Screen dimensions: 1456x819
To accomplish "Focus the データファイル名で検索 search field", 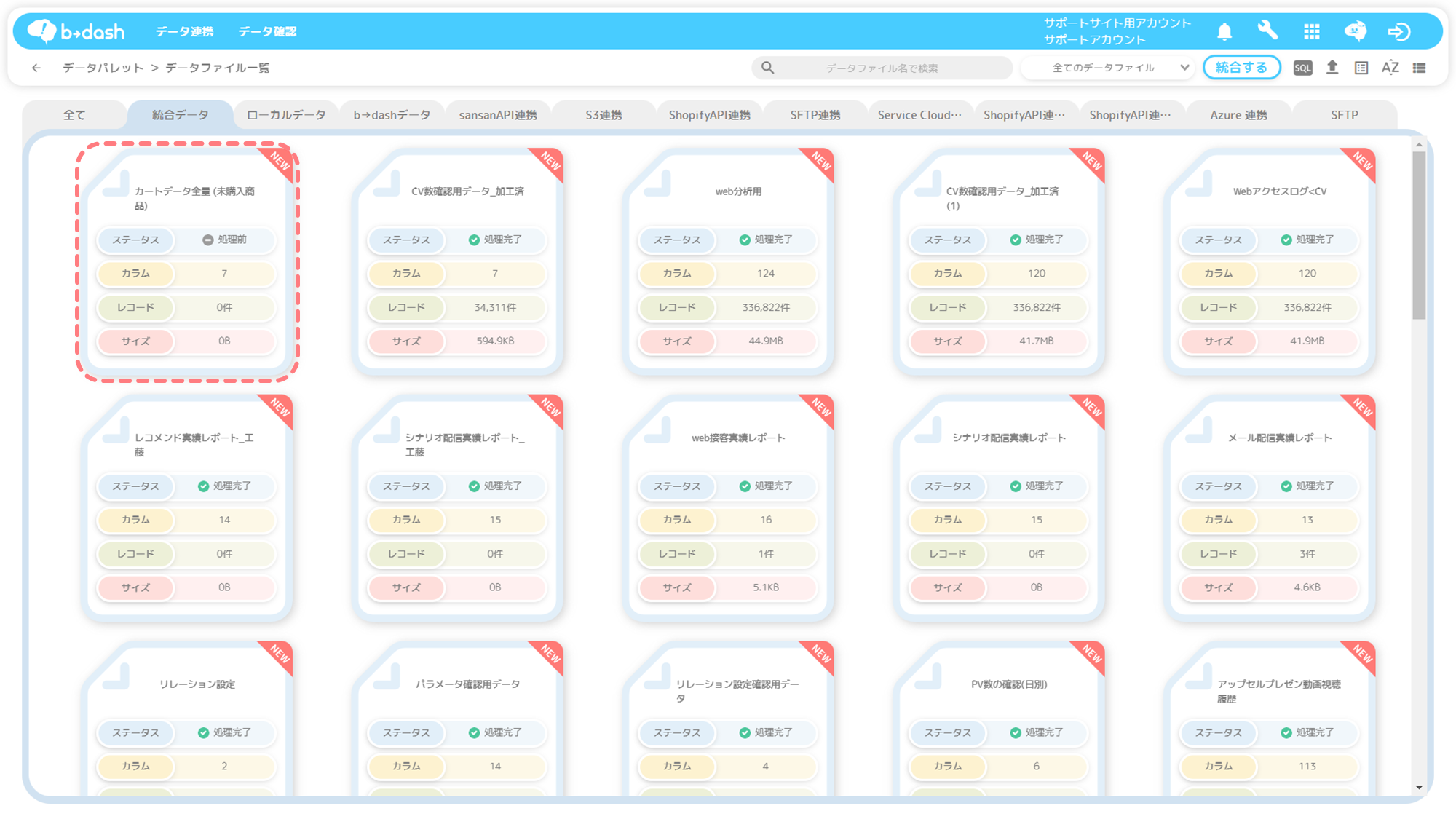I will pyautogui.click(x=882, y=68).
